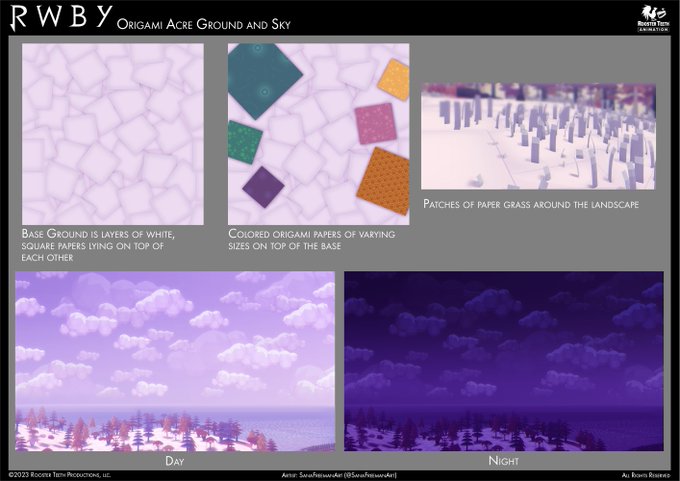Viewport: 680px width, 481px height.
Task: Pick the small green origami paper
Action: click(244, 142)
